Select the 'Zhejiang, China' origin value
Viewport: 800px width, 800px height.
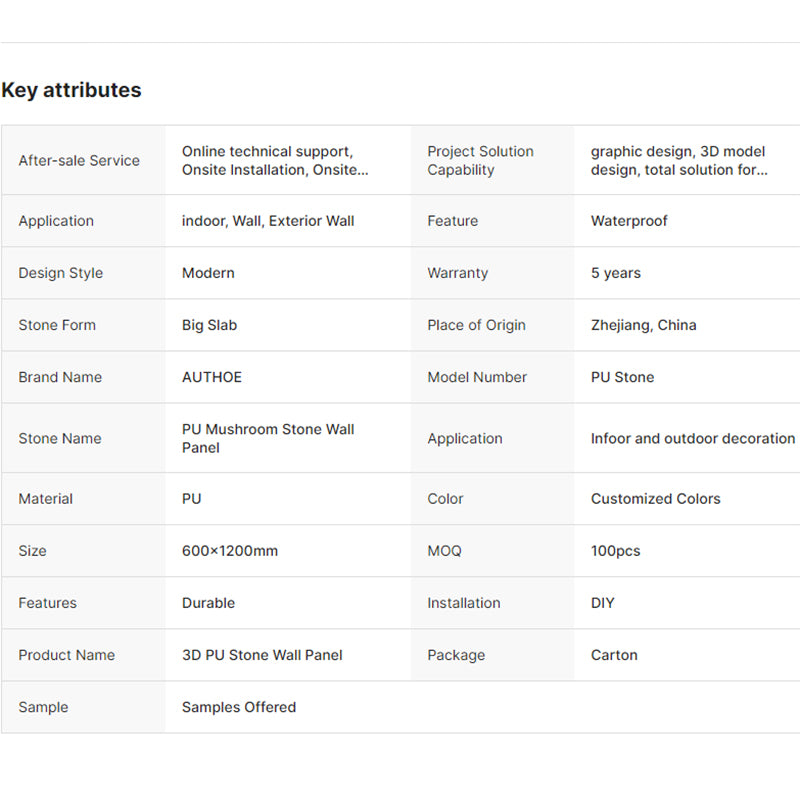[x=643, y=325]
